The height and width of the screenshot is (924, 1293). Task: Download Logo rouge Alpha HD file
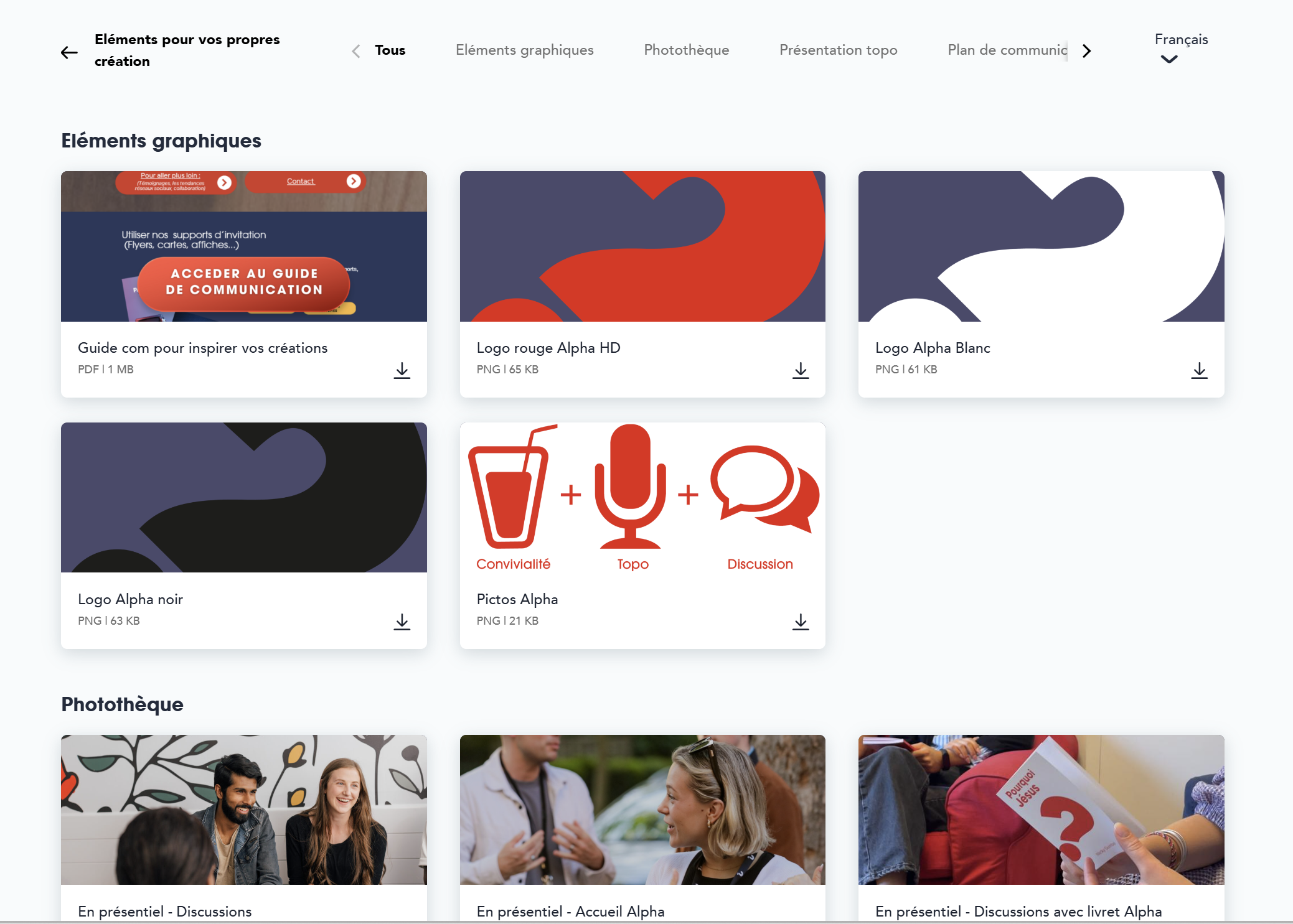coord(801,370)
